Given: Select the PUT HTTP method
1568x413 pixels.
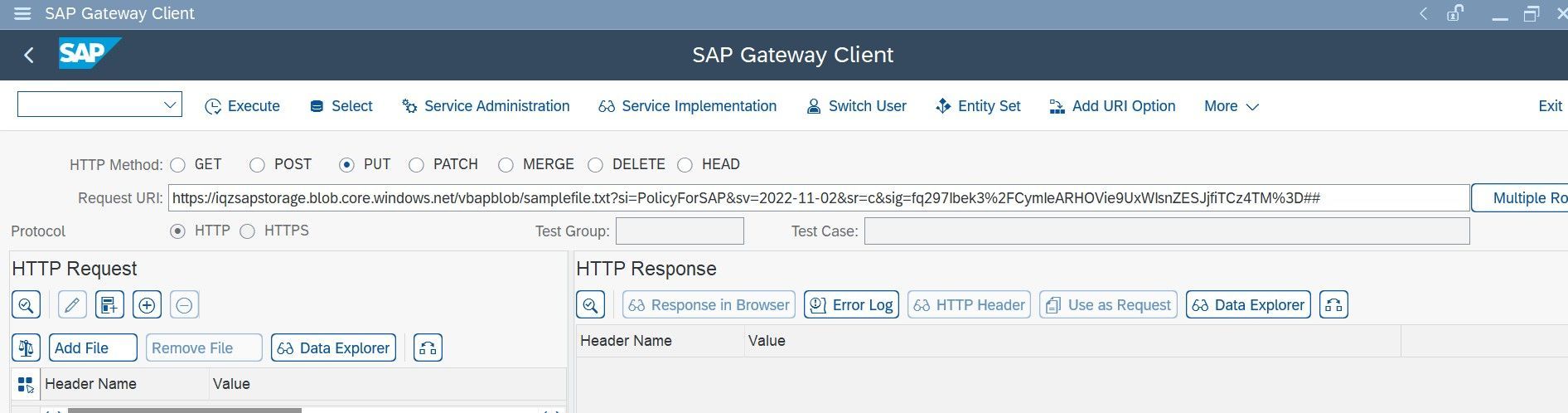Looking at the screenshot, I should pos(346,165).
